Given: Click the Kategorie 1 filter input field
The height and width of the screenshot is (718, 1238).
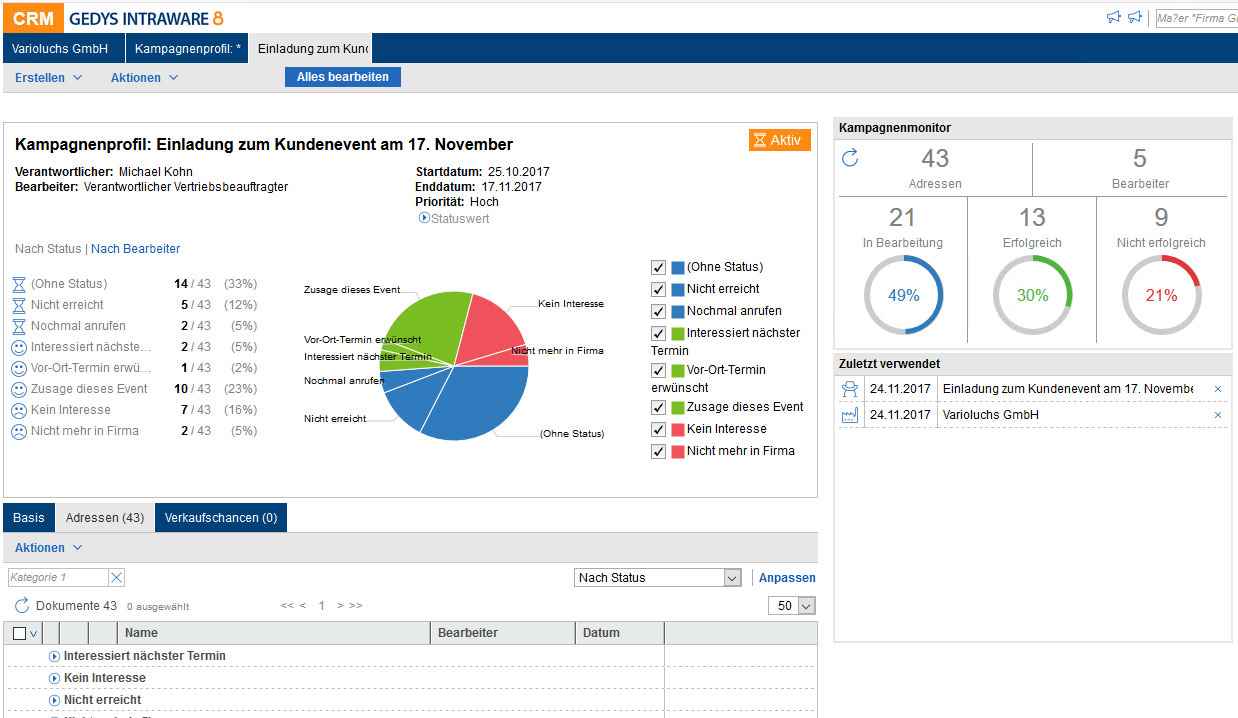Looking at the screenshot, I should click(57, 577).
